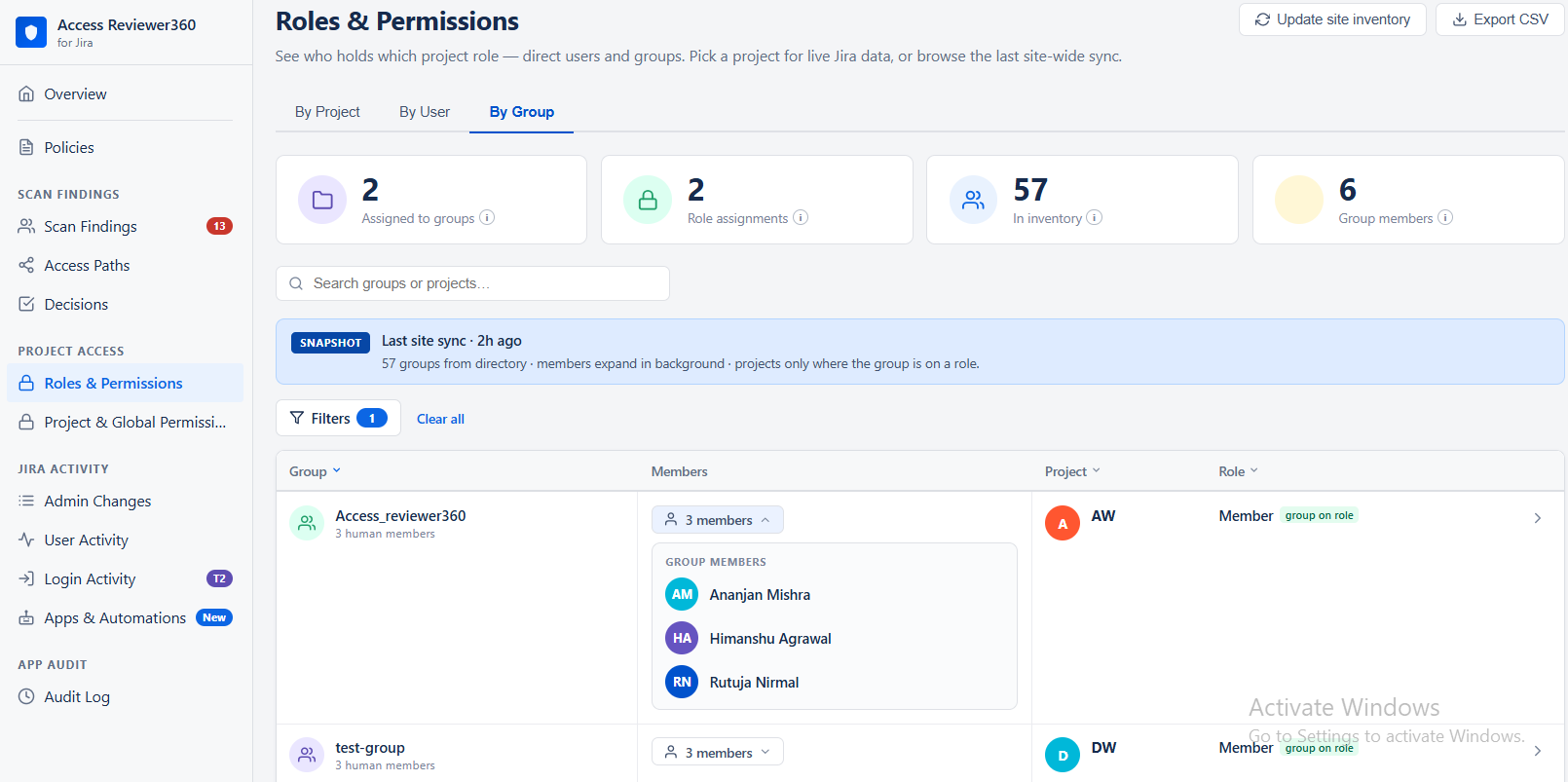The width and height of the screenshot is (1568, 782).
Task: Click Clear all filters link
Action: tap(440, 420)
